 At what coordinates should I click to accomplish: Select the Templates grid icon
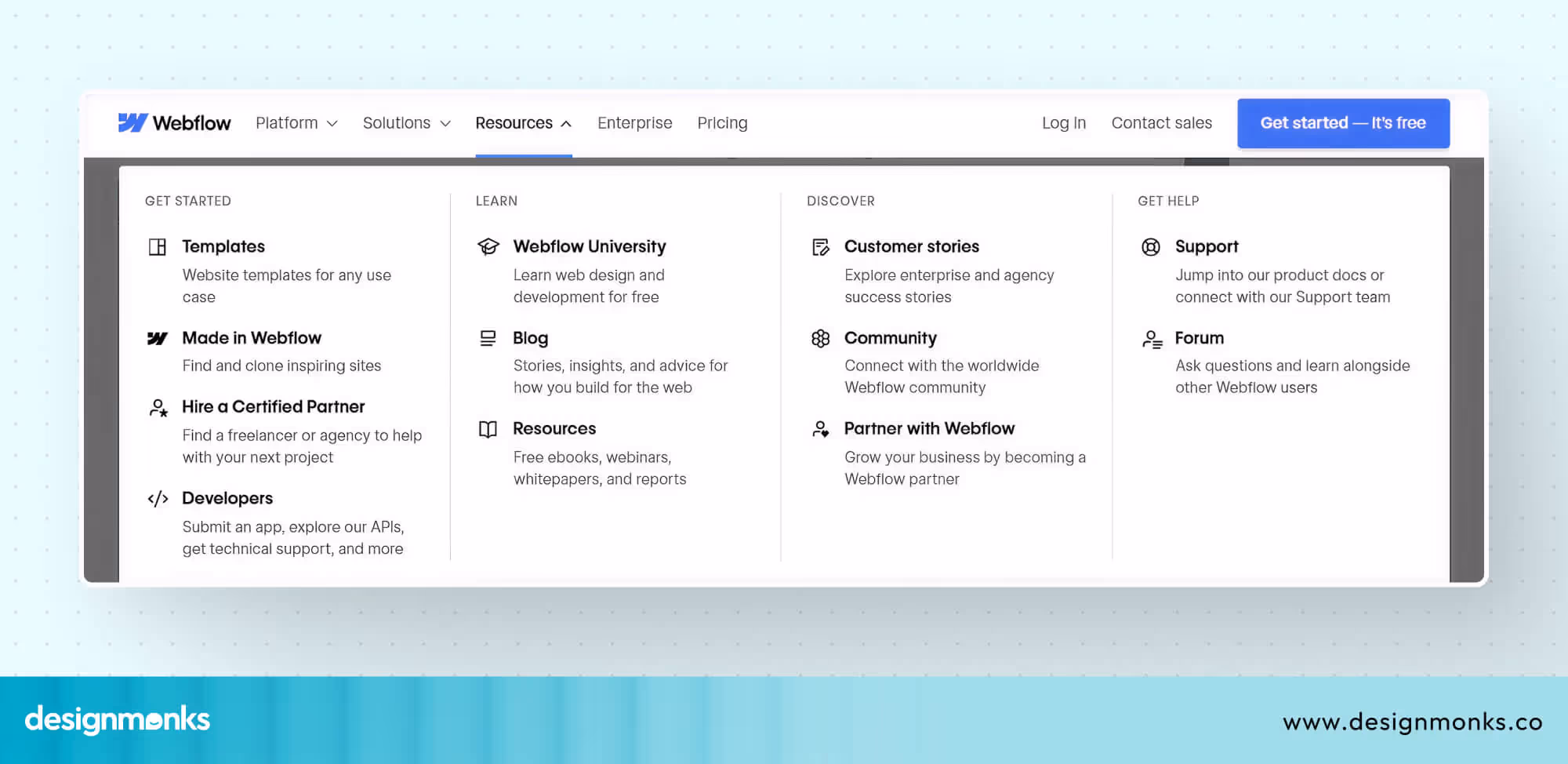(158, 246)
